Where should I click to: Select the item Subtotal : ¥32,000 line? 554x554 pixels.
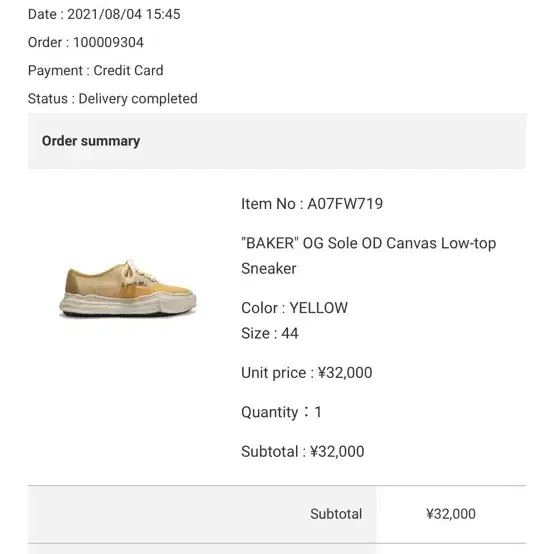tap(302, 452)
